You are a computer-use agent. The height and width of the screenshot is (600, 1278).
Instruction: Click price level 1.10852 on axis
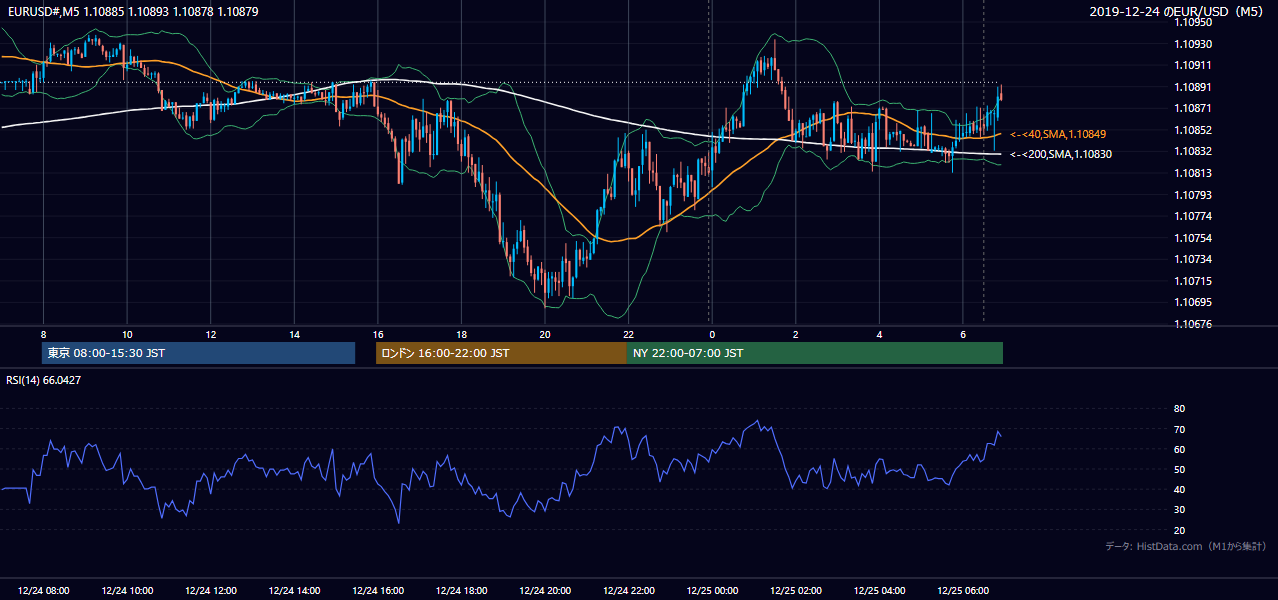(x=1193, y=130)
